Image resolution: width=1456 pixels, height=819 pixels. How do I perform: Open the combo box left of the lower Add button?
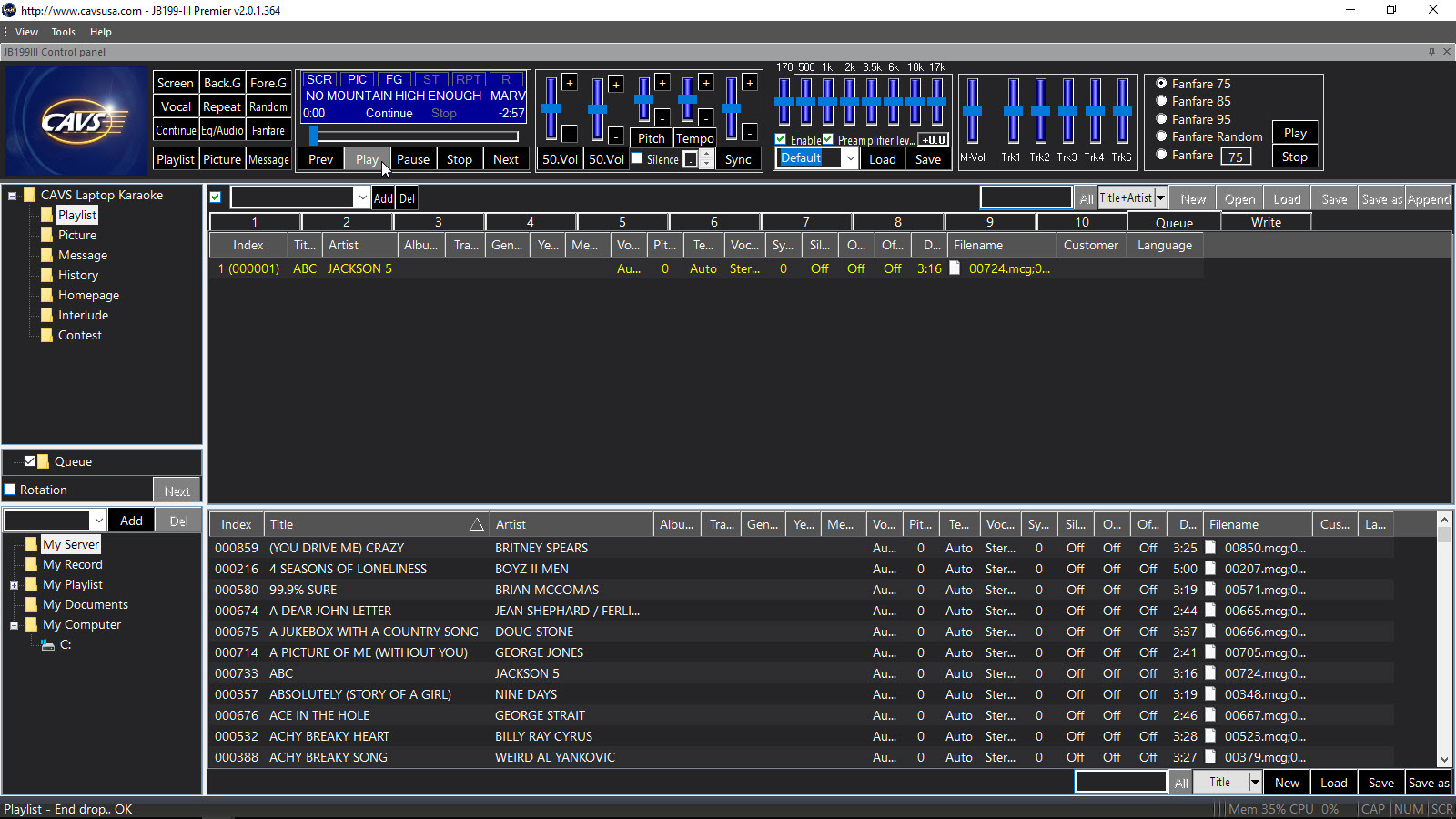(x=98, y=521)
